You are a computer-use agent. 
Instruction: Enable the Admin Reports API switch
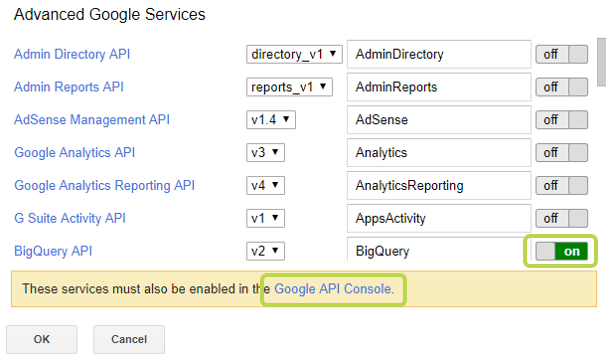(x=562, y=87)
